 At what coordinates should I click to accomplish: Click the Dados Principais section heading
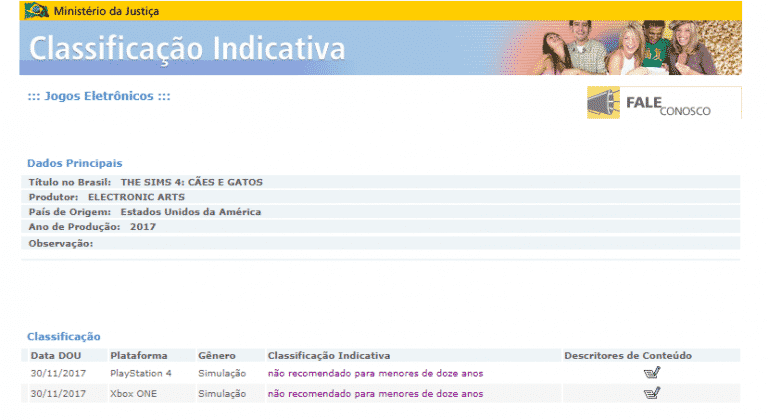(x=75, y=162)
